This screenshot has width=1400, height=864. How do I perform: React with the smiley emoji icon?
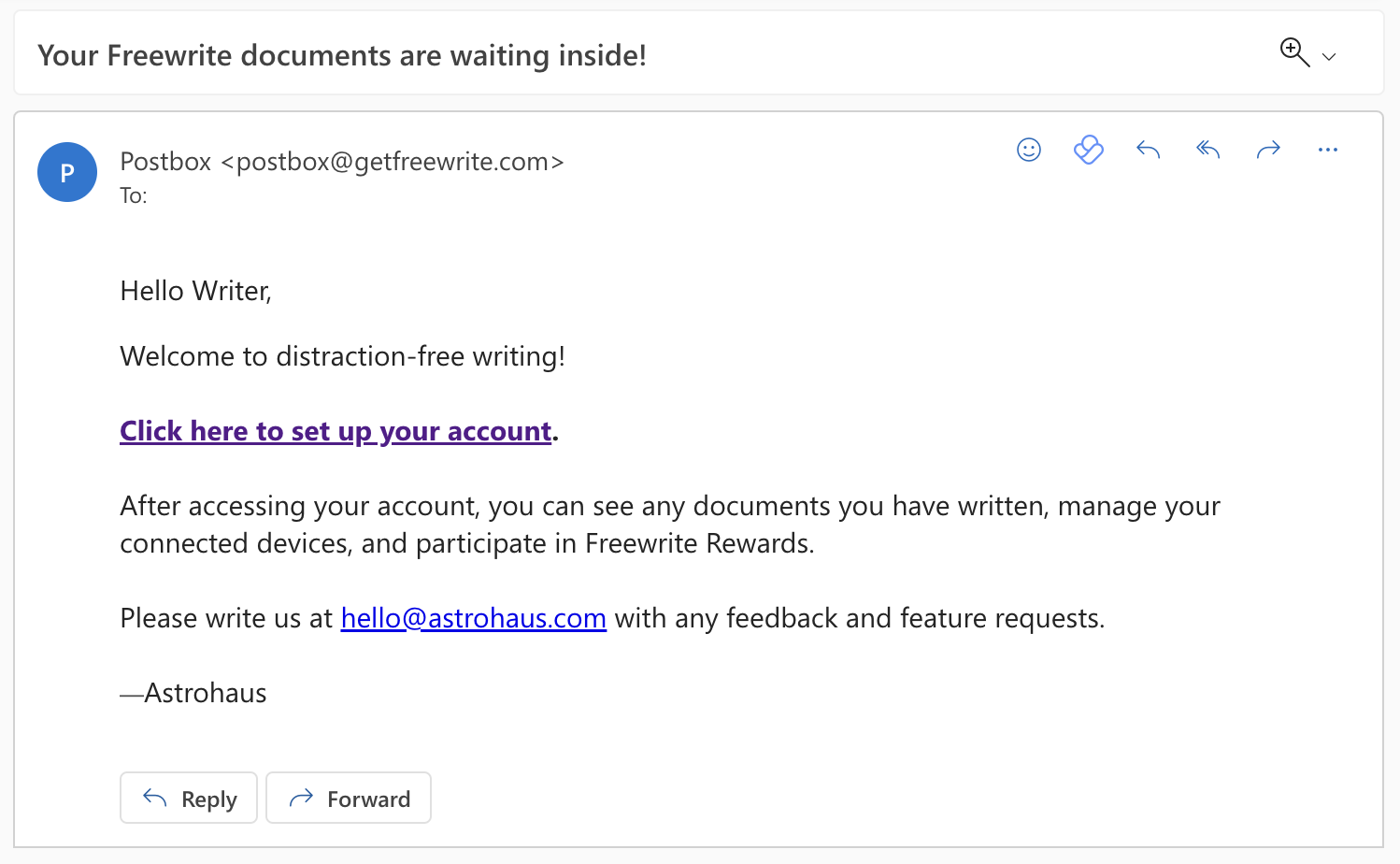point(1029,150)
